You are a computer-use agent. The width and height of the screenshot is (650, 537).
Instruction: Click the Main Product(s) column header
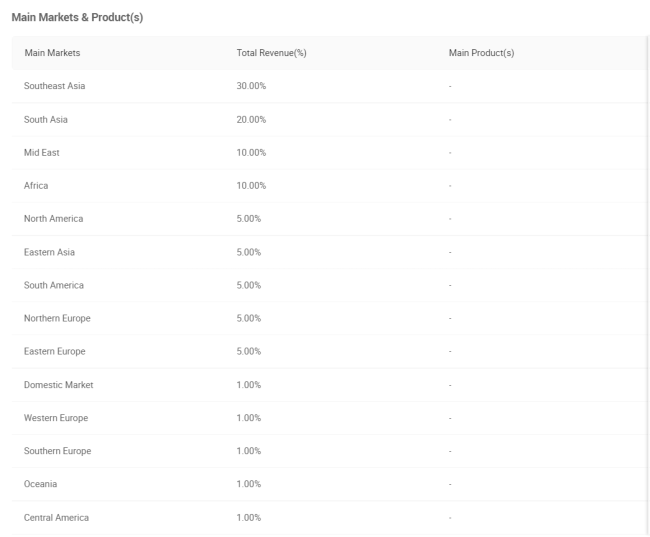coord(481,53)
